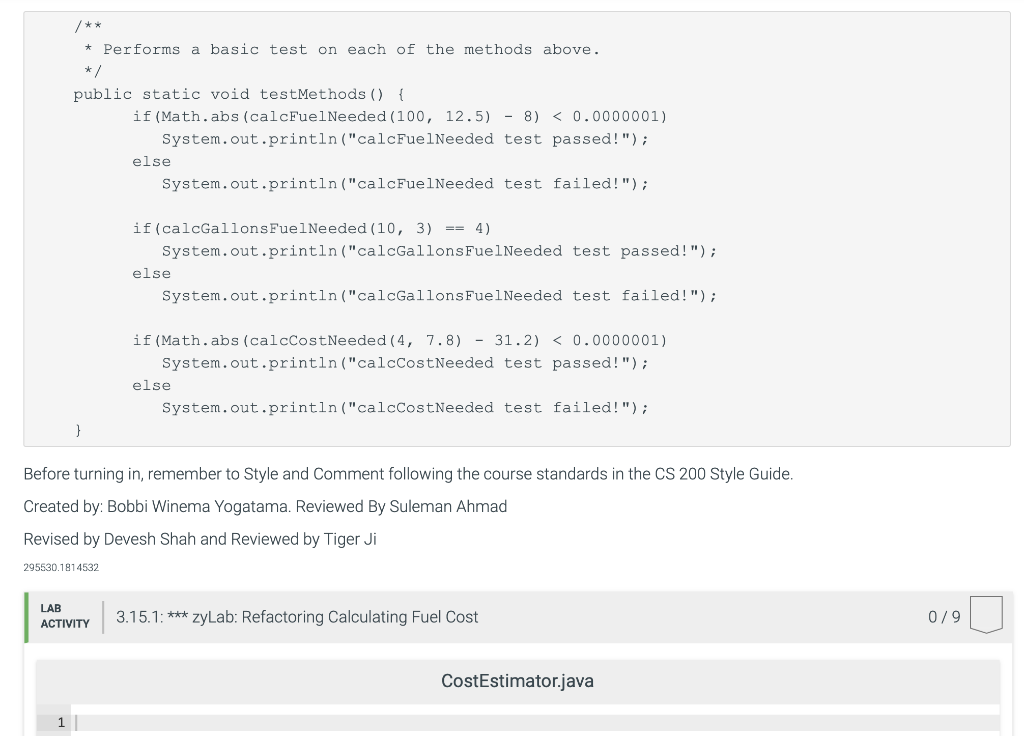Click the lab title 'Refactoring Calculating Fuel Cost'
Image resolution: width=1024 pixels, height=736 pixels.
(295, 617)
